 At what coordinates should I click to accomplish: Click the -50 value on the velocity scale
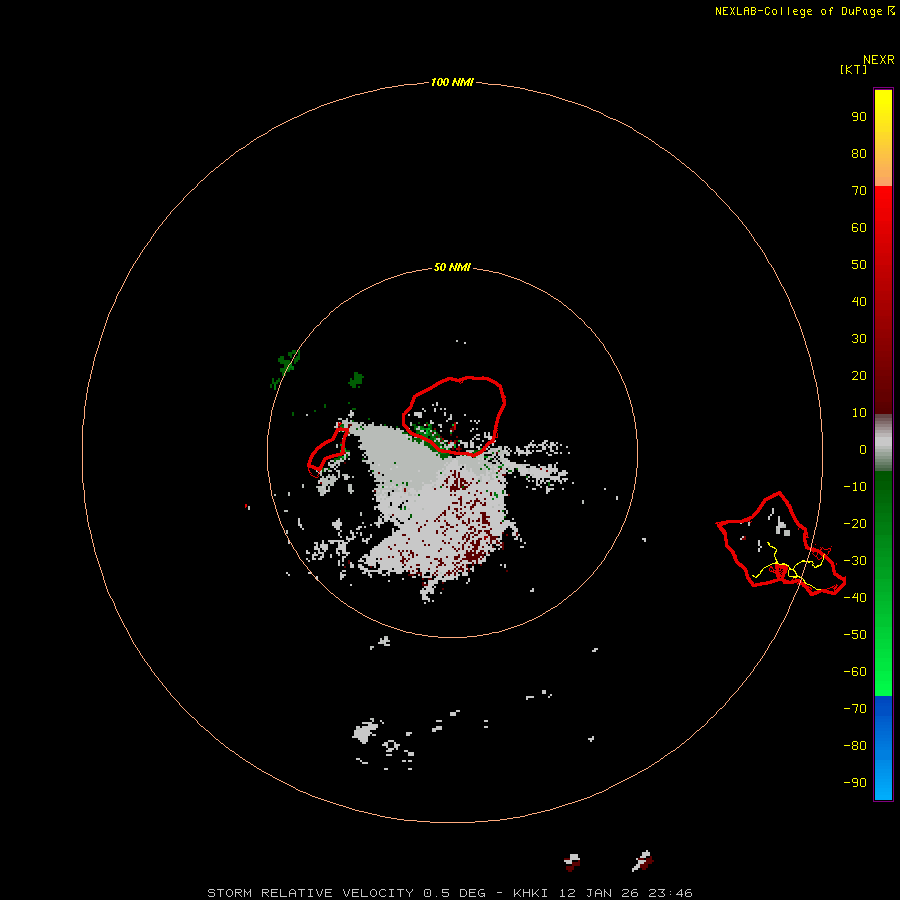tap(855, 635)
